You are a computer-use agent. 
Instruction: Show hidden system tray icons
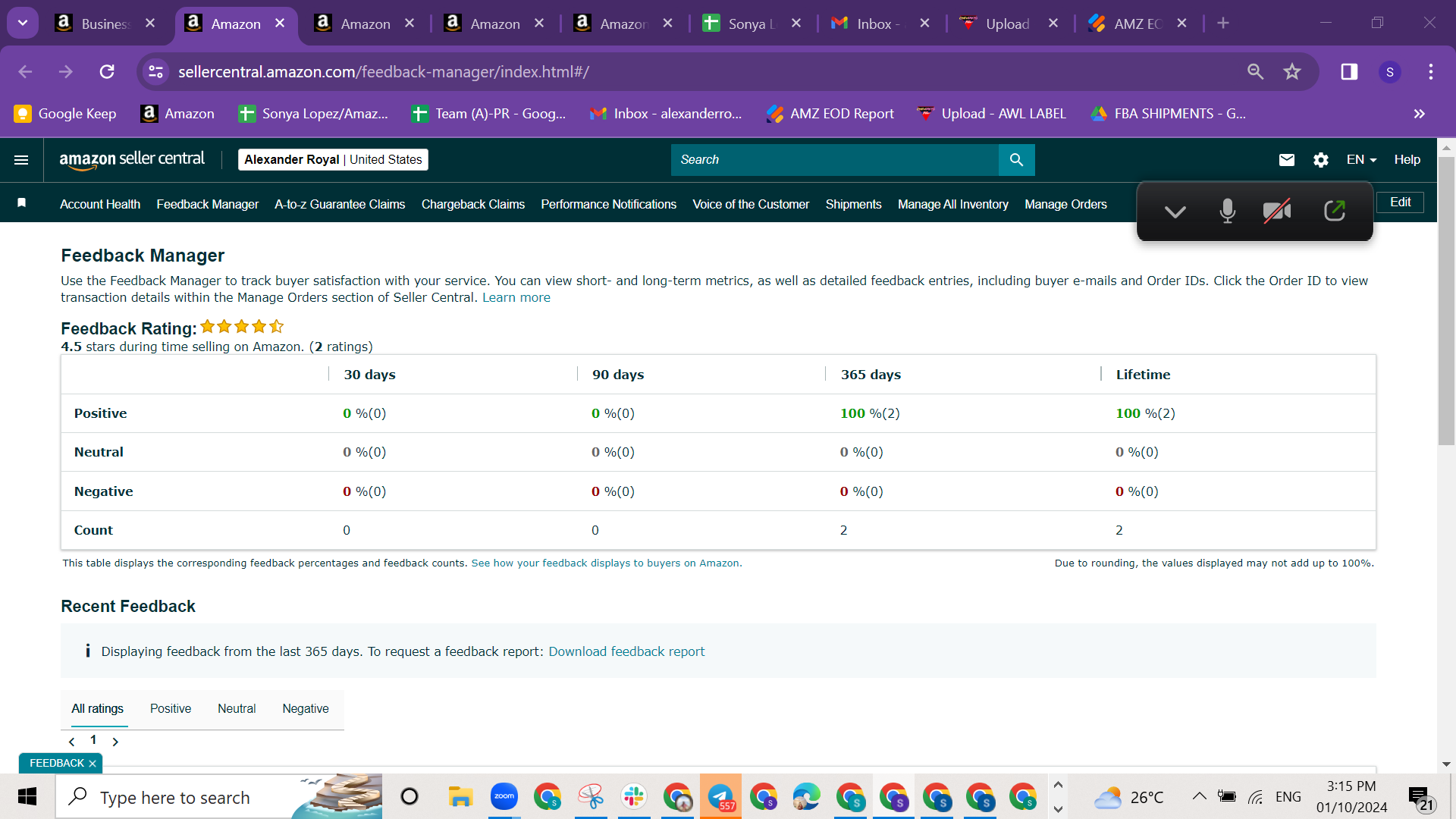click(1199, 796)
